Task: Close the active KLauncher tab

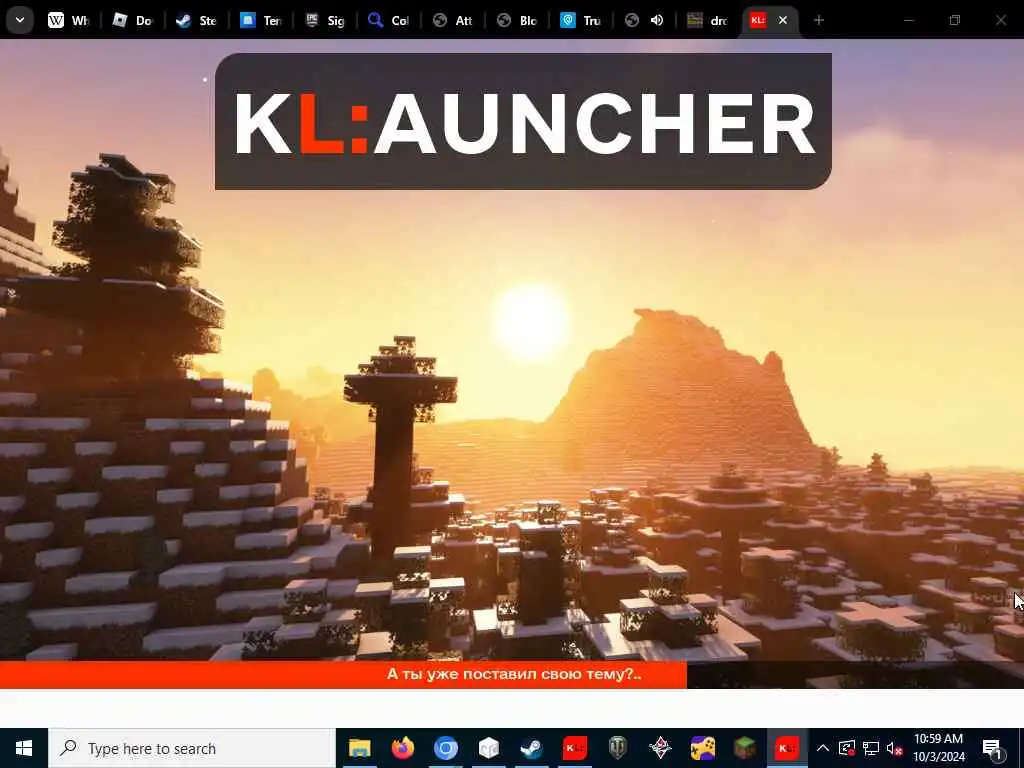Action: click(782, 20)
